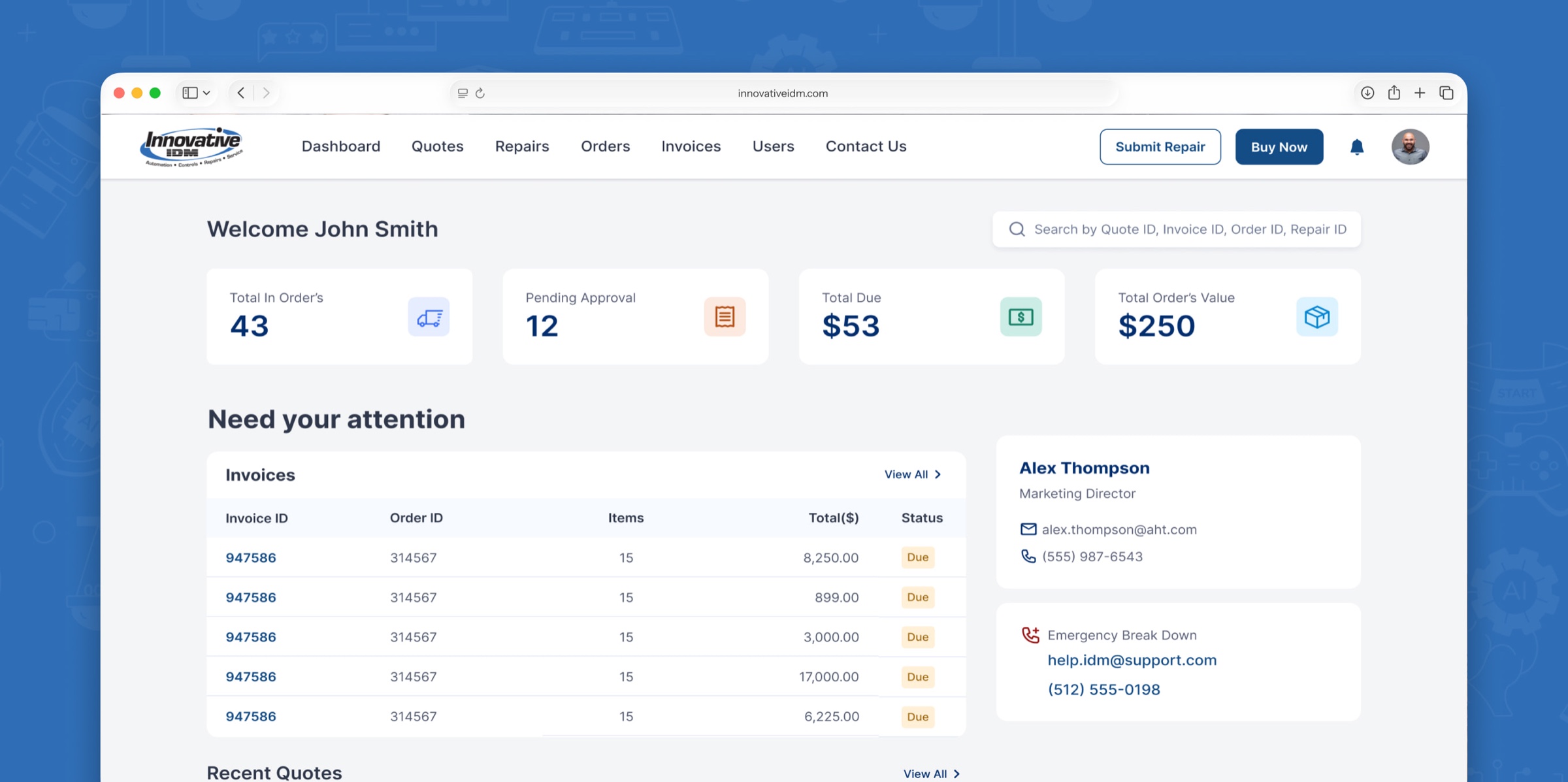Expand Invoices View All chevron
Image resolution: width=1568 pixels, height=782 pixels.
(x=938, y=474)
